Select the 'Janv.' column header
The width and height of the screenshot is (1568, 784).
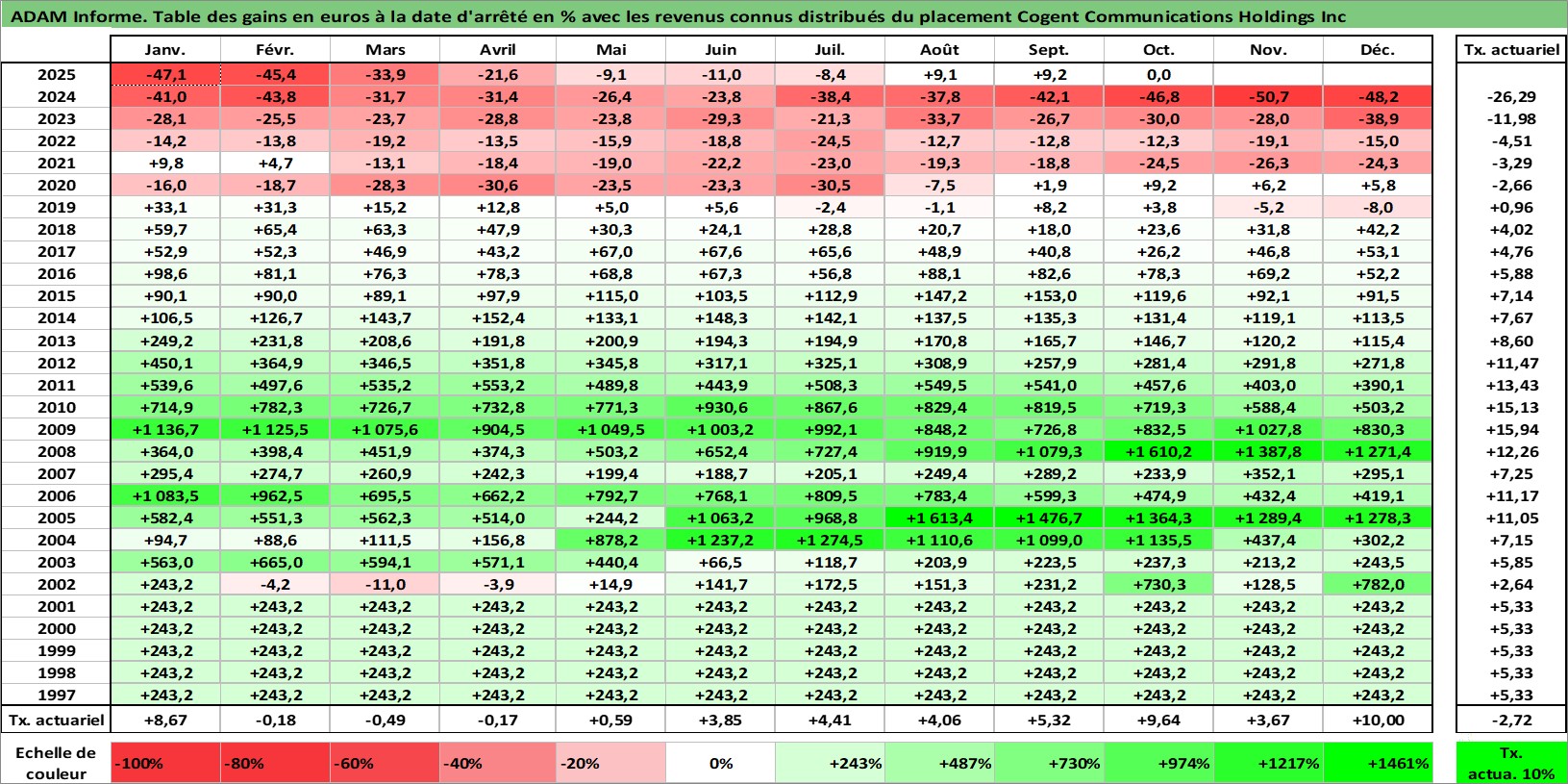coord(165,50)
